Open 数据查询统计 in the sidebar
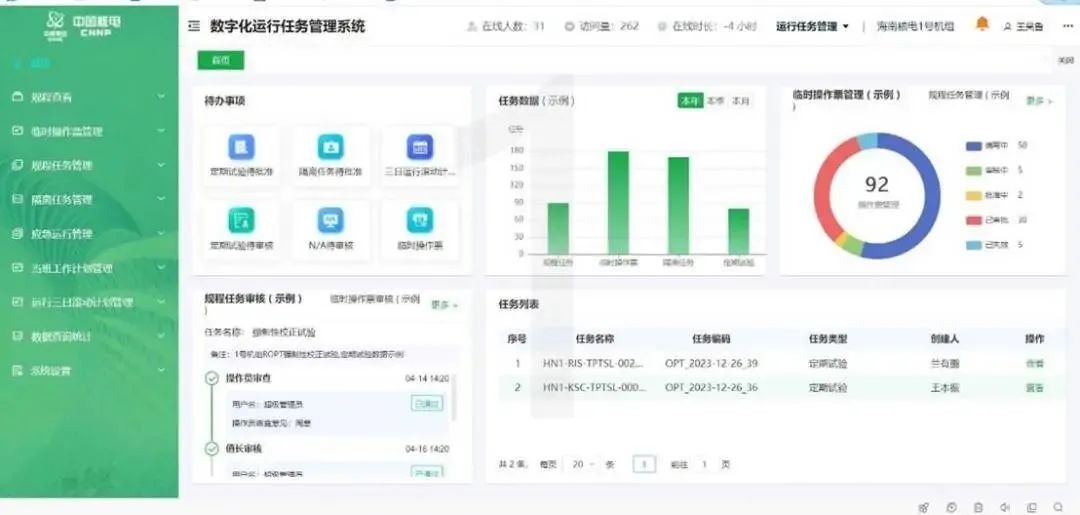This screenshot has width=1080, height=515. pyautogui.click(x=88, y=336)
